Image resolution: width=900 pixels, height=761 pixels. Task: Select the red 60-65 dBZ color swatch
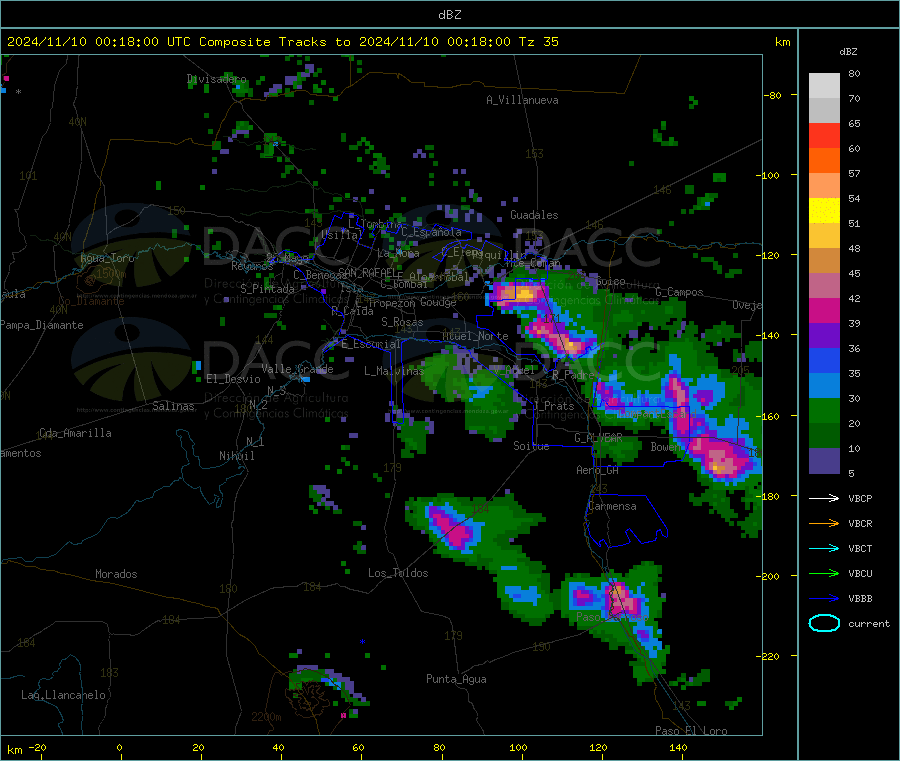[x=824, y=135]
